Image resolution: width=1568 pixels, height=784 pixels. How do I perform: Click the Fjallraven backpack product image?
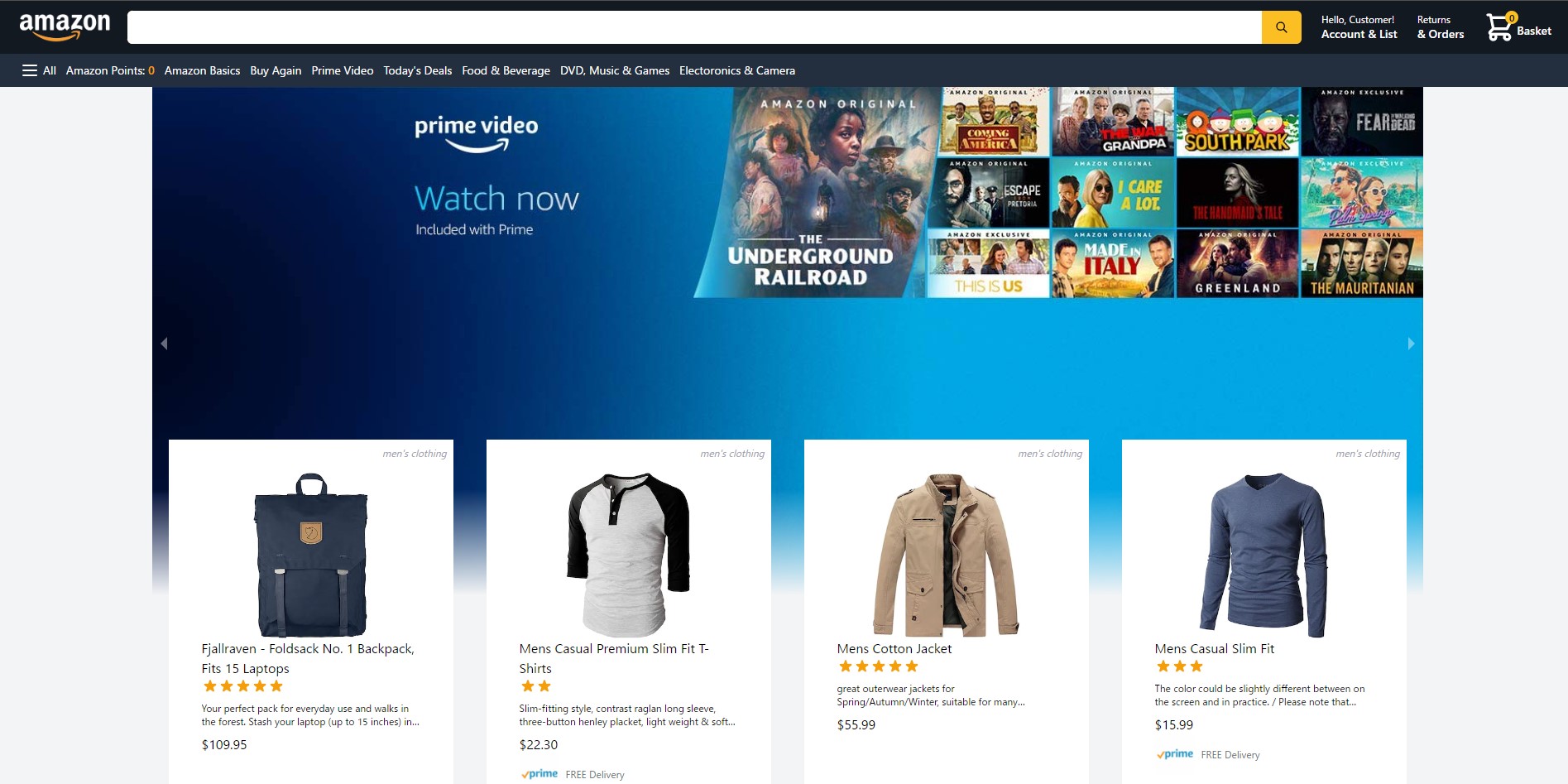click(x=311, y=555)
